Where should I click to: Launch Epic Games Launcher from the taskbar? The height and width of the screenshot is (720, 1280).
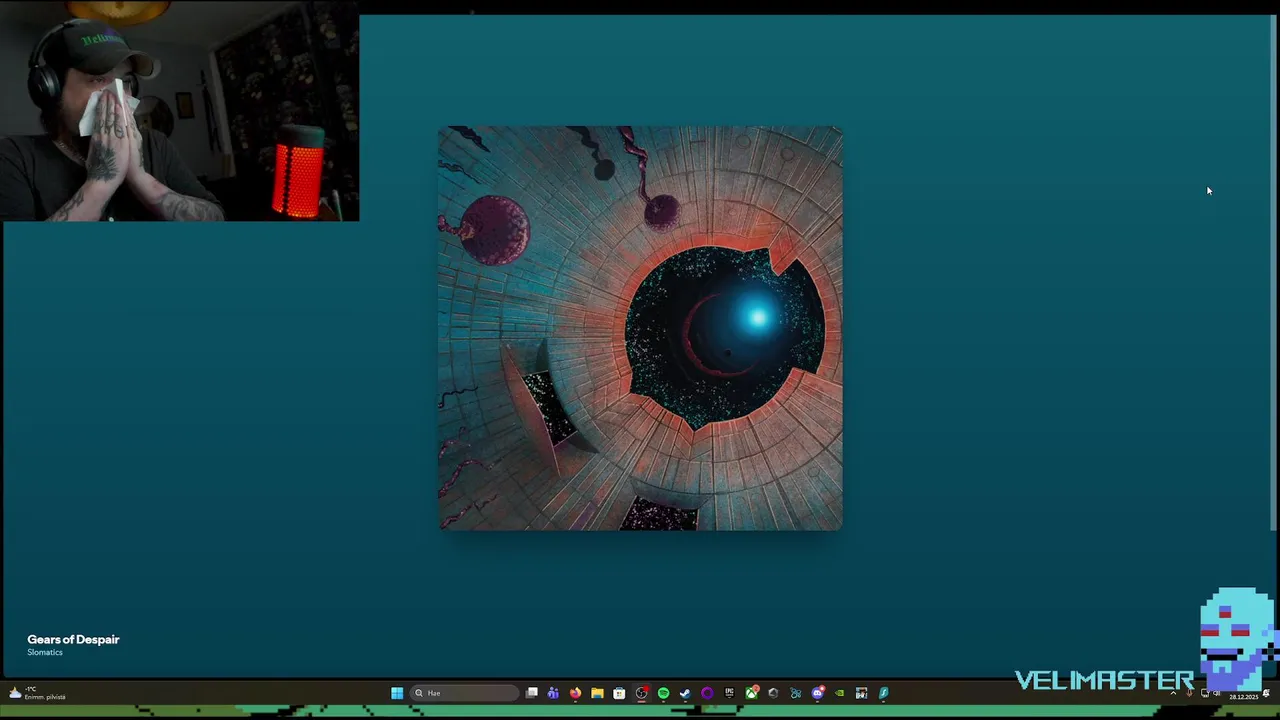(729, 693)
